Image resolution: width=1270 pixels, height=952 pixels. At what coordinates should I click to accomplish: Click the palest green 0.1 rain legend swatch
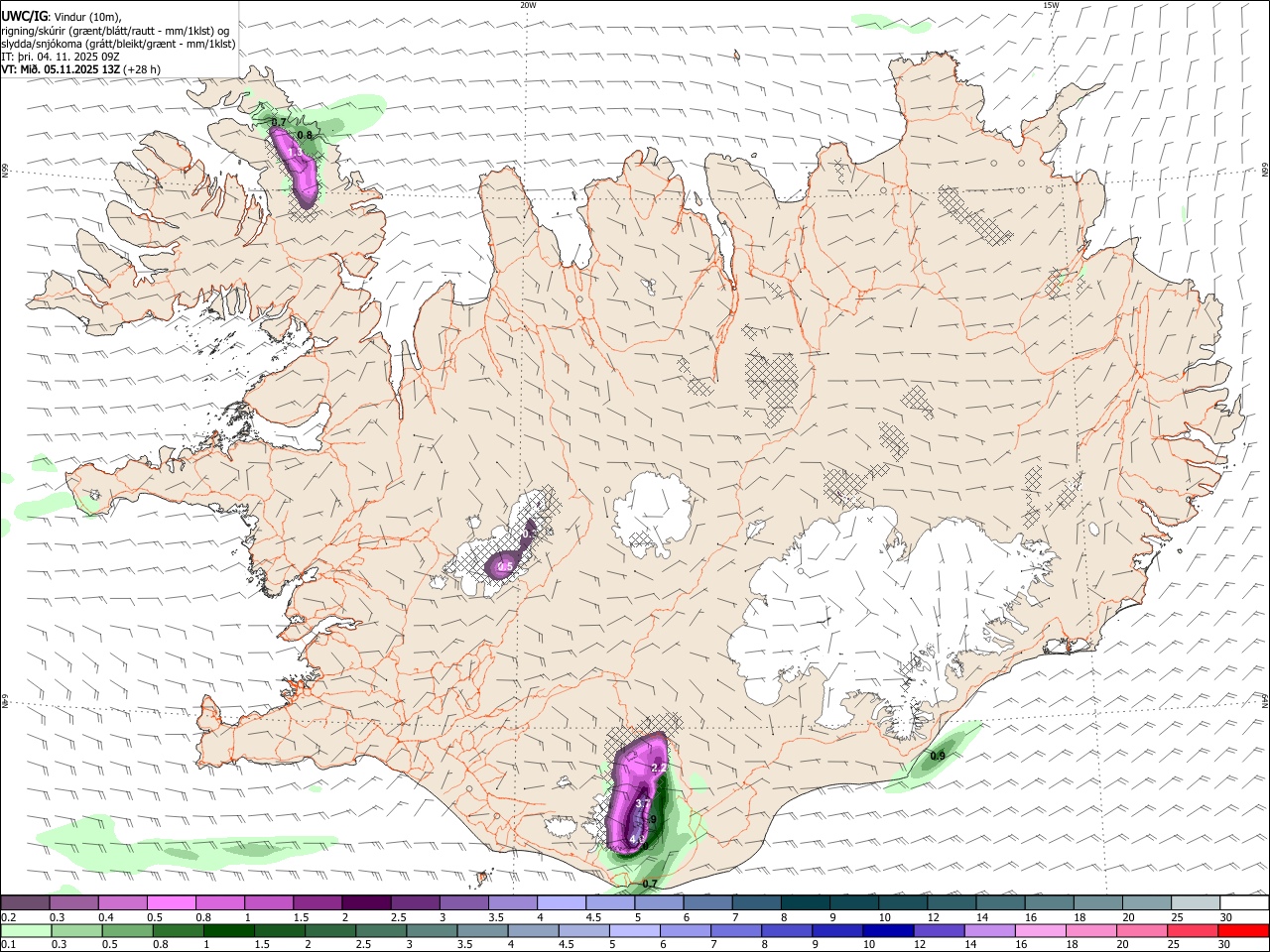tap(26, 930)
